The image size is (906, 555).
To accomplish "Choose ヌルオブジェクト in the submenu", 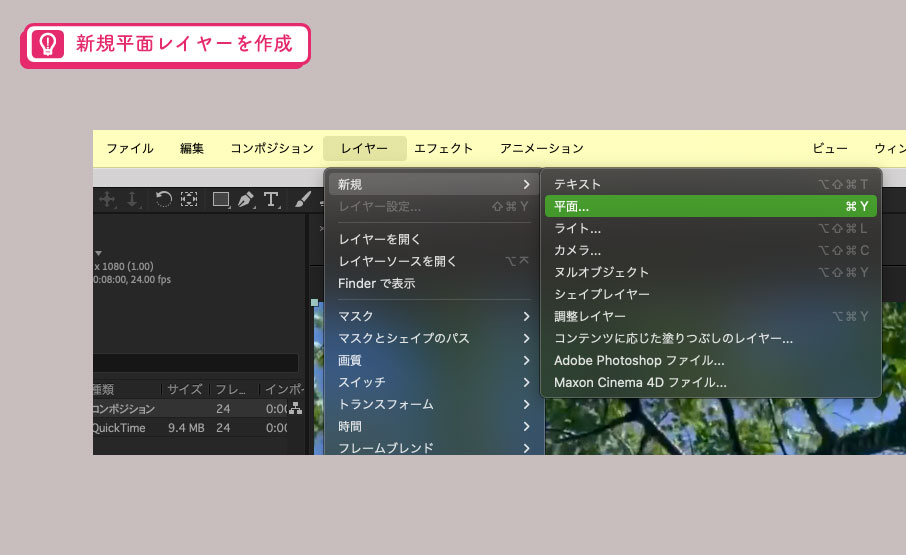I will [711, 272].
